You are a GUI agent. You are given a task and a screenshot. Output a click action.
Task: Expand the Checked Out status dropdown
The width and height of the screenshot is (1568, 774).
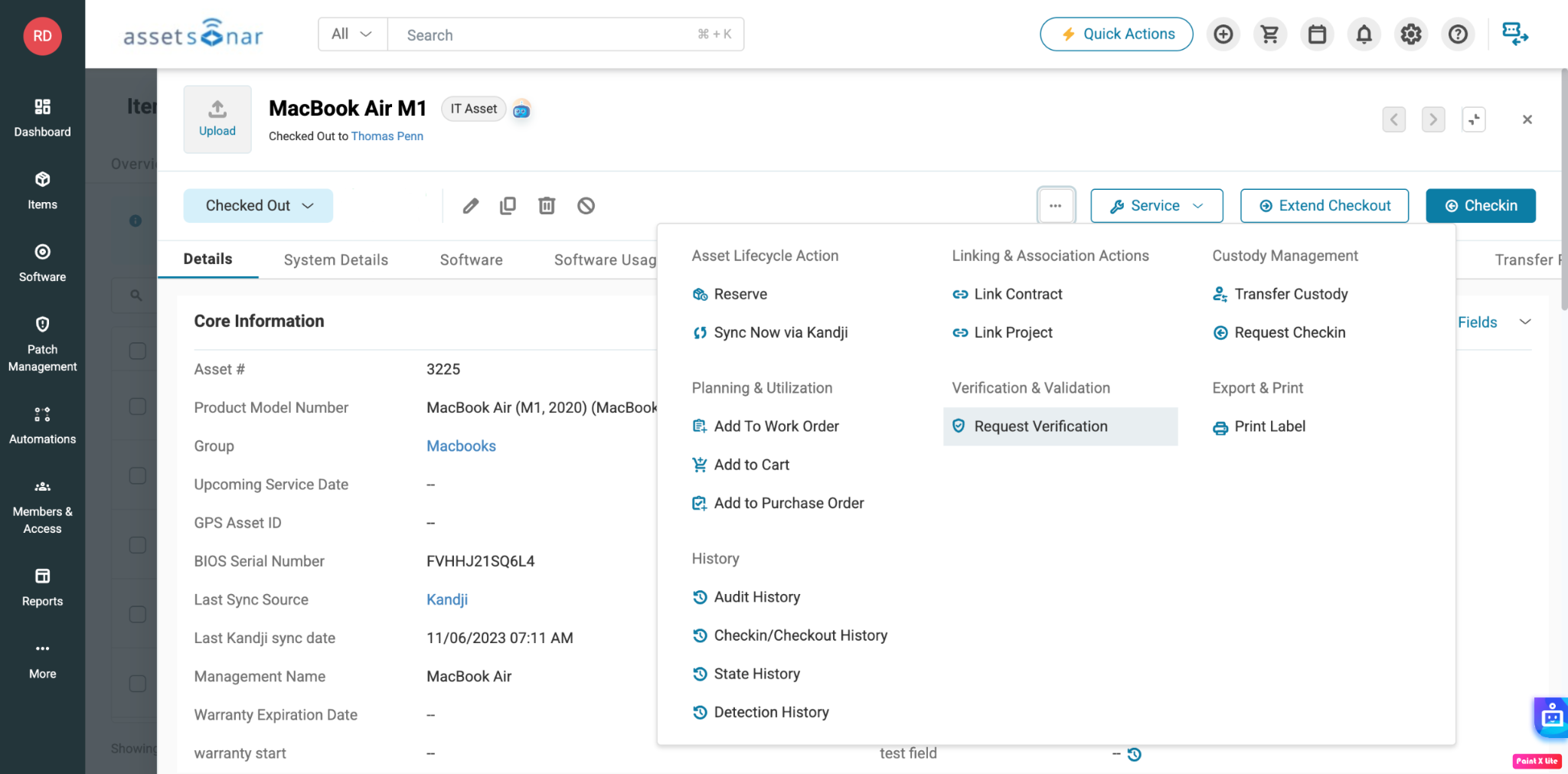coord(258,206)
